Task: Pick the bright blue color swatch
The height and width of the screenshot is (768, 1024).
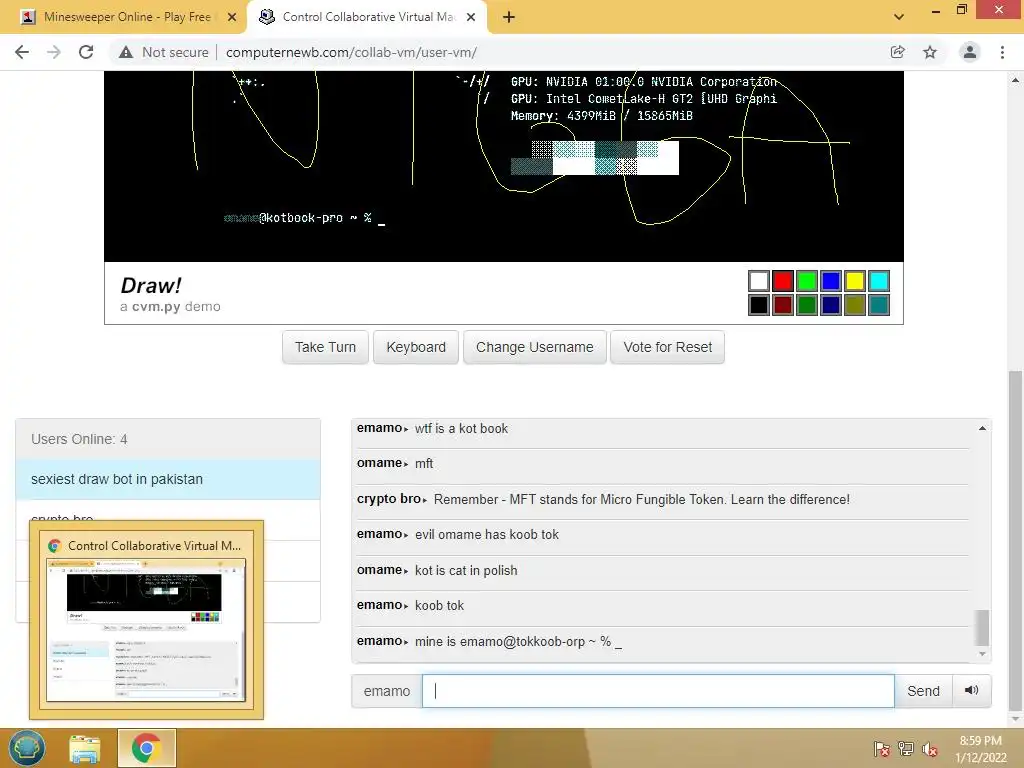Action: tap(831, 281)
